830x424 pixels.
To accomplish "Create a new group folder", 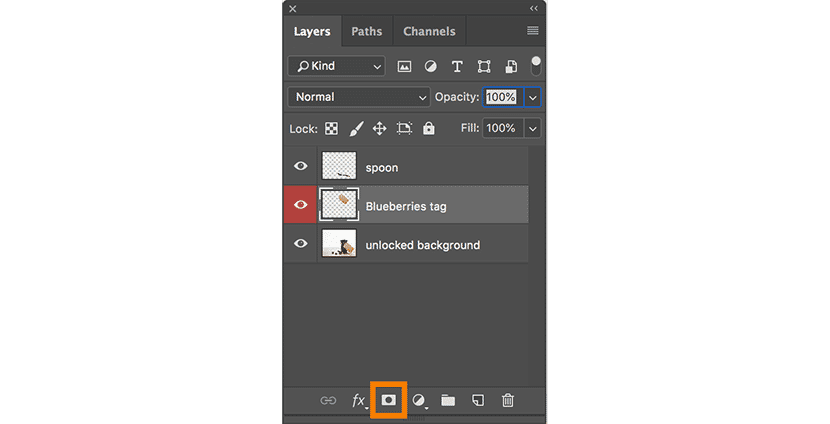I will tap(448, 400).
